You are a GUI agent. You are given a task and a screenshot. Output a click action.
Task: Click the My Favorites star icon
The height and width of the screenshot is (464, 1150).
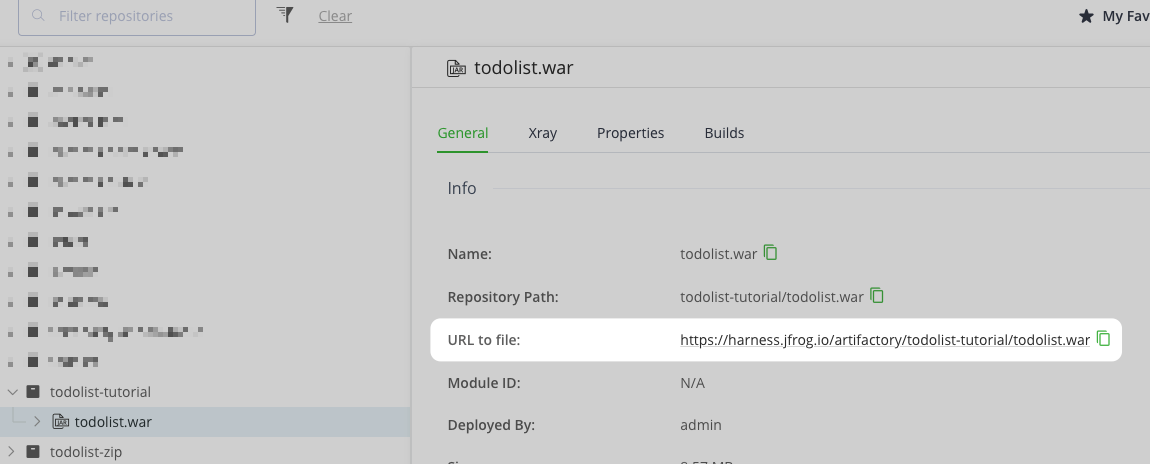[x=1085, y=16]
